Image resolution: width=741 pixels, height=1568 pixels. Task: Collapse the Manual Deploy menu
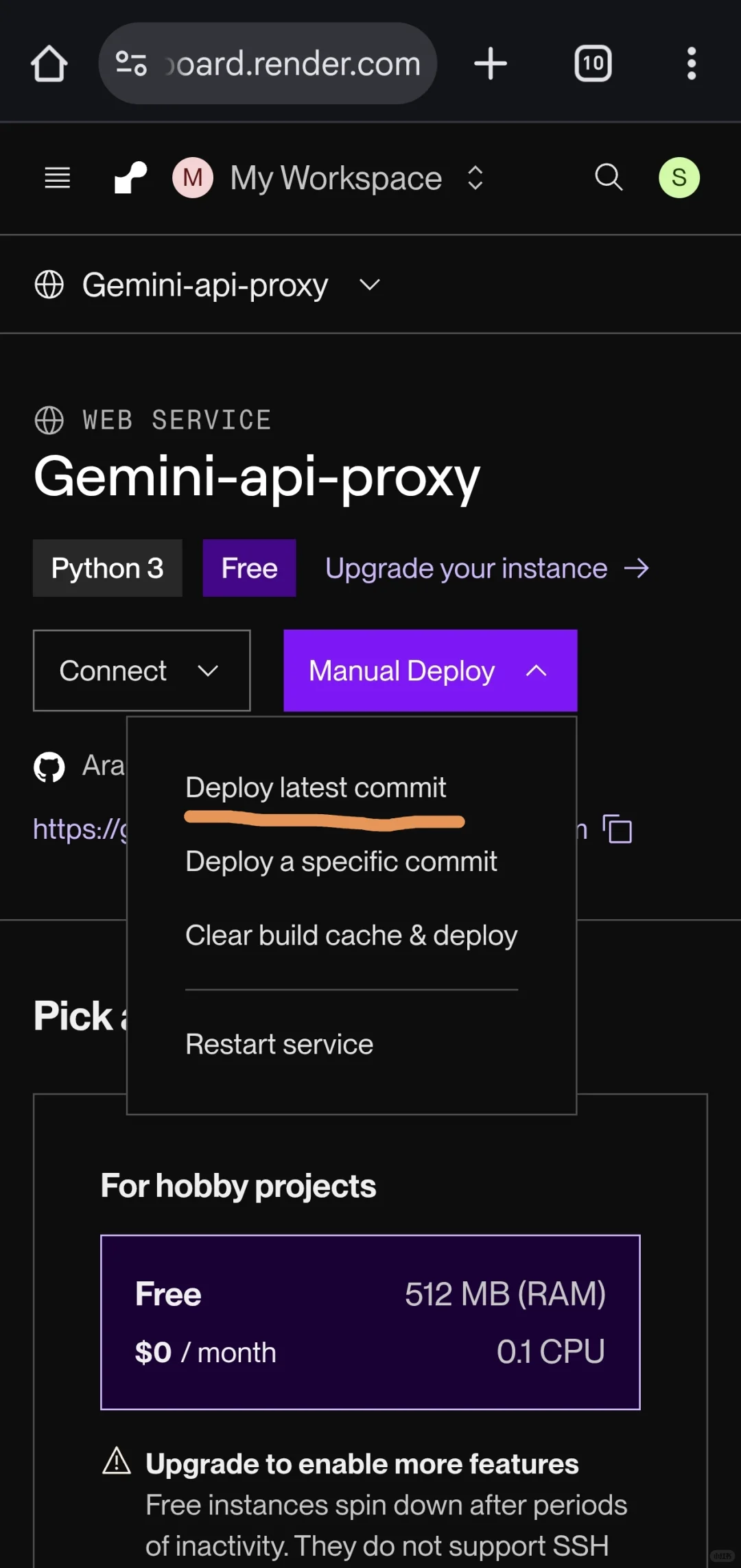click(x=431, y=671)
